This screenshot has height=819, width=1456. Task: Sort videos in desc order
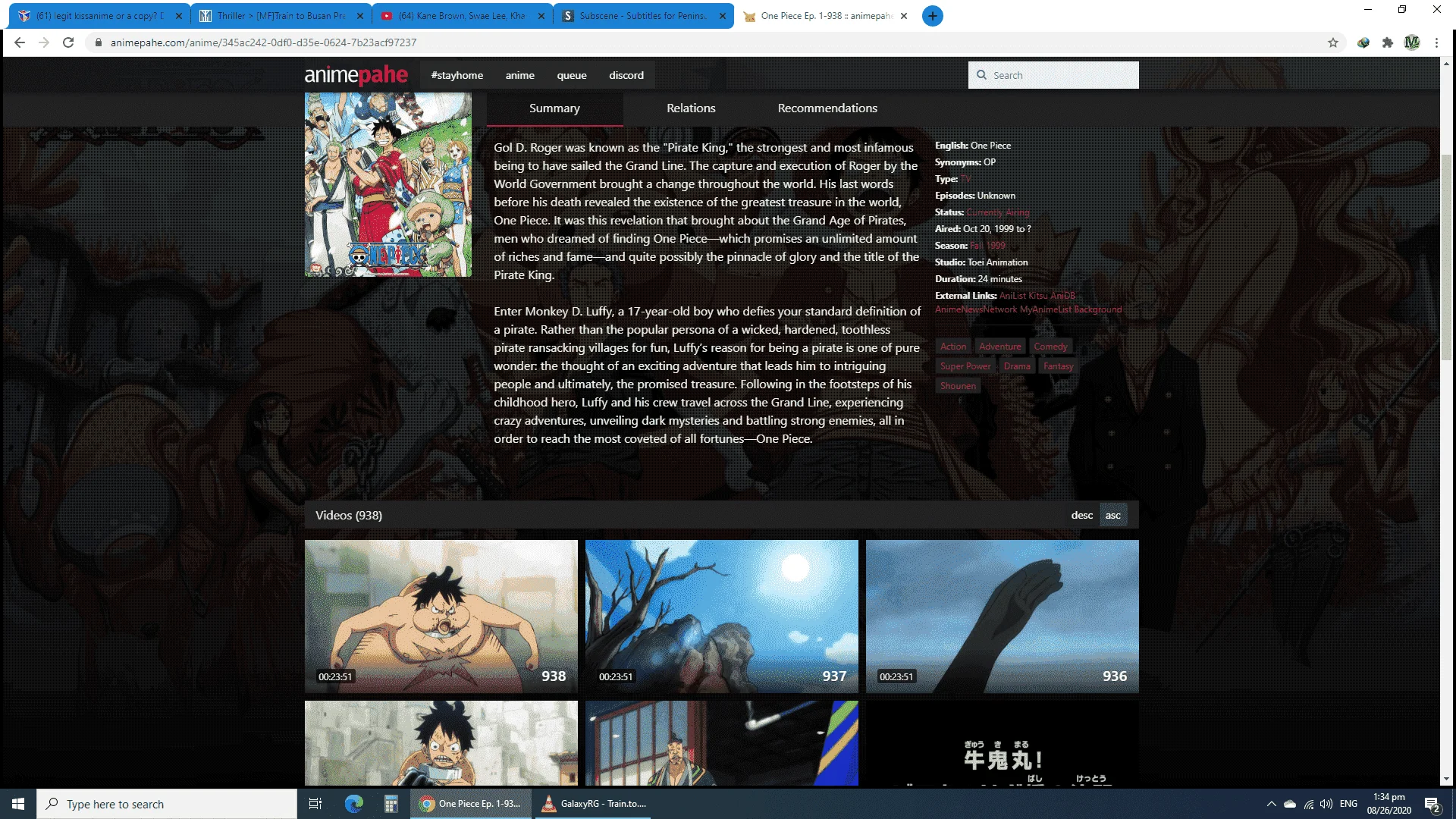click(1082, 515)
